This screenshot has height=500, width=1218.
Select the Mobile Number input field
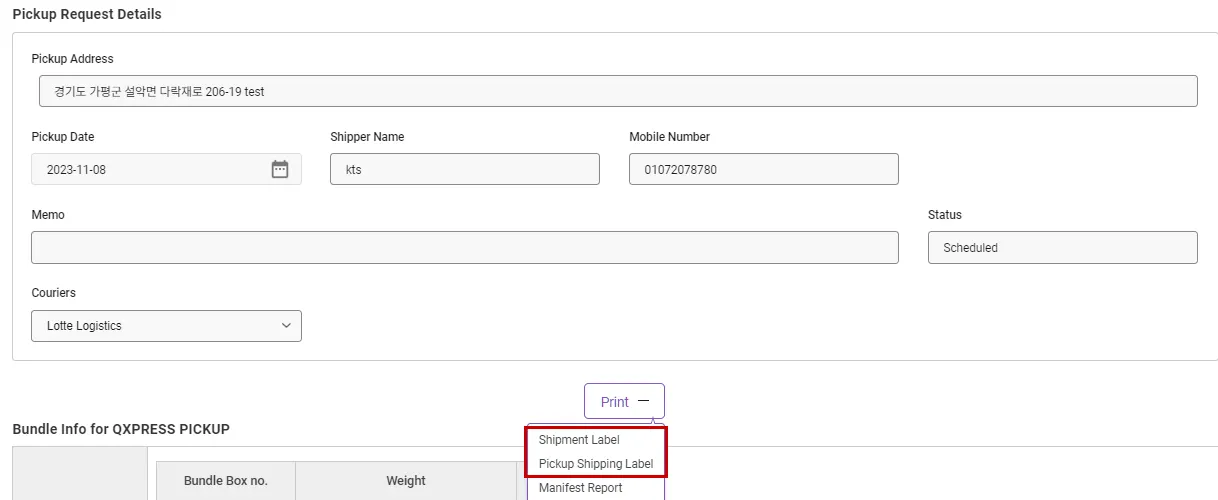[x=763, y=169]
